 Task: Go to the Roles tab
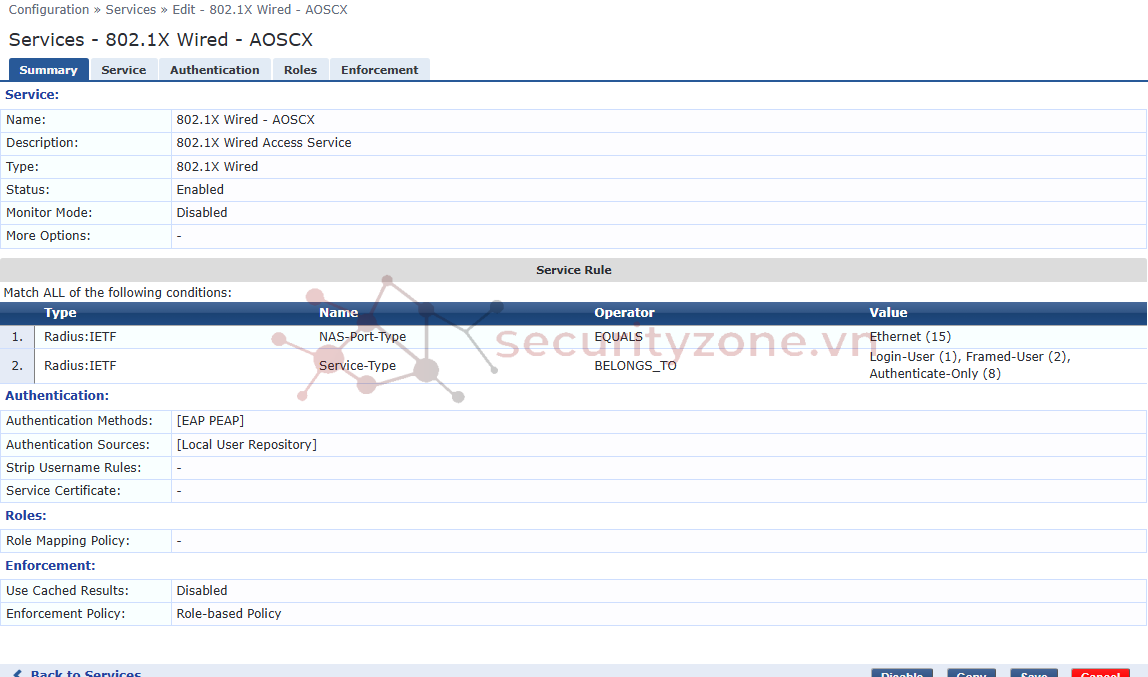[300, 70]
